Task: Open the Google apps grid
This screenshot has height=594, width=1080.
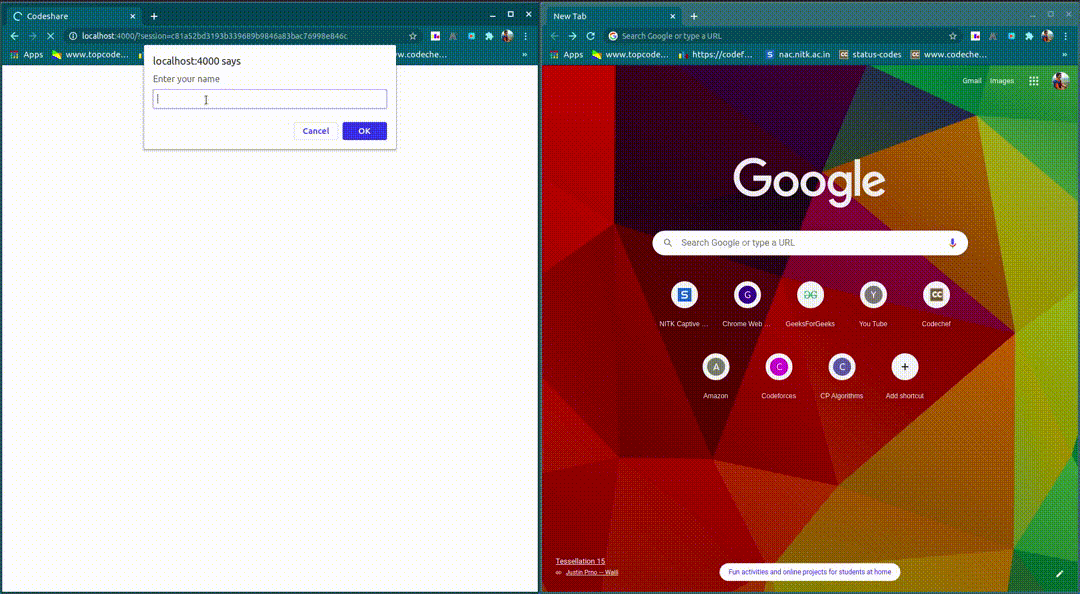Action: click(x=1034, y=81)
